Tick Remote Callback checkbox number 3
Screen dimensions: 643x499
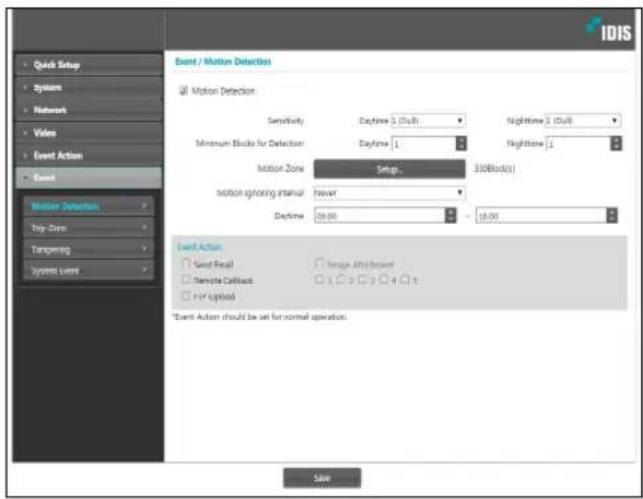coord(362,280)
